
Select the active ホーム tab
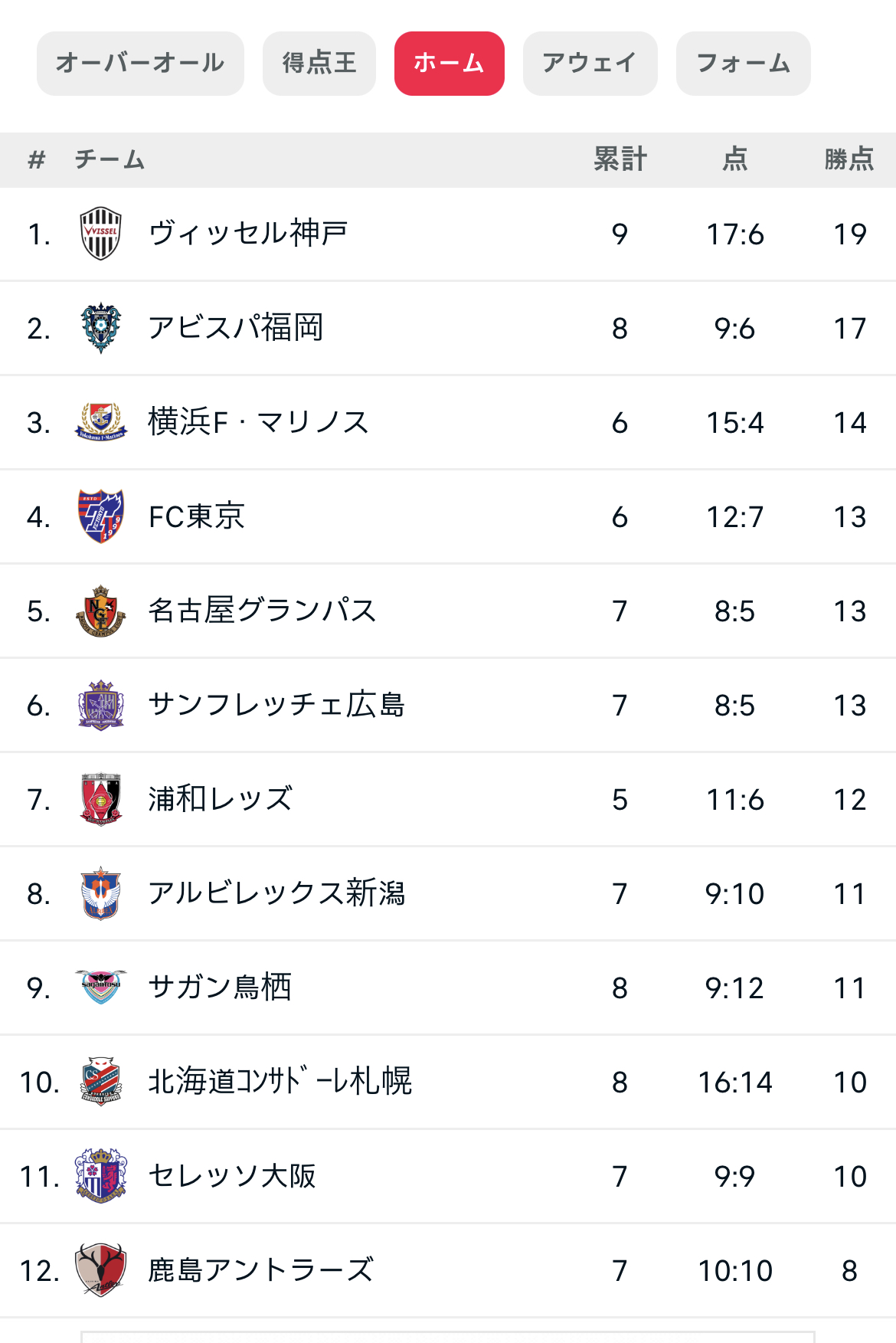pos(450,64)
